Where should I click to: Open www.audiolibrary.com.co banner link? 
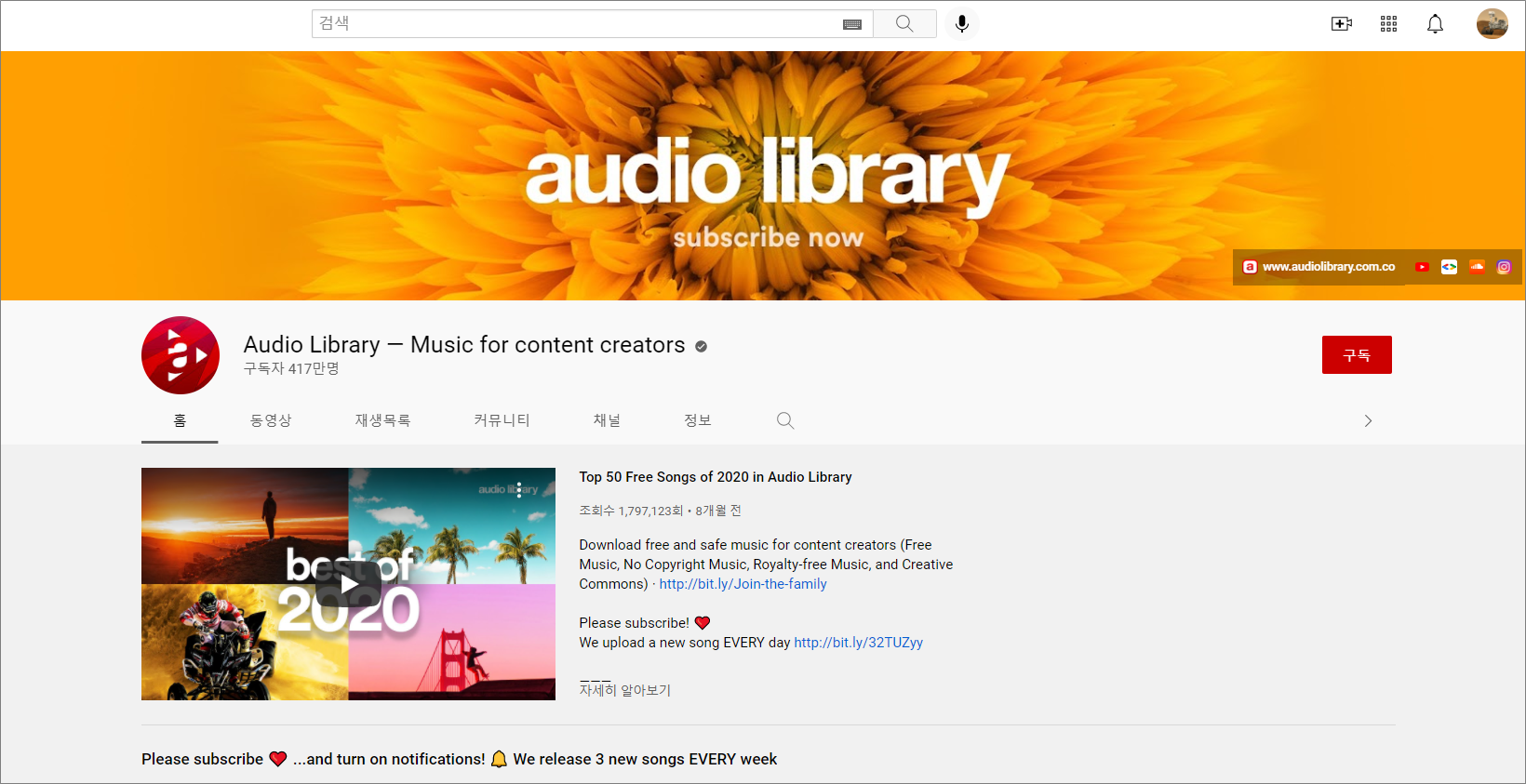pos(1328,267)
